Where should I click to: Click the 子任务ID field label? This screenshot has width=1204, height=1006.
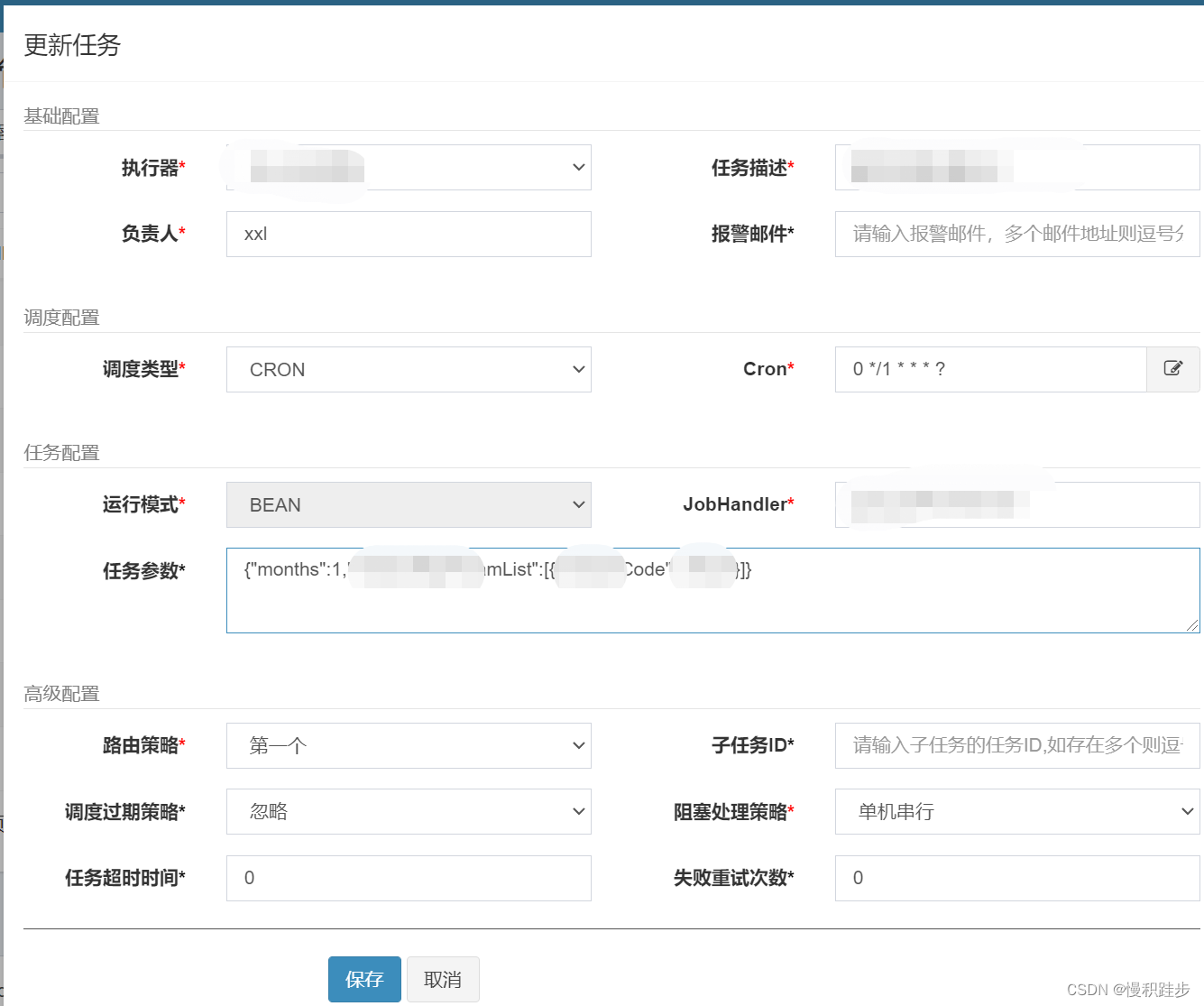[753, 745]
